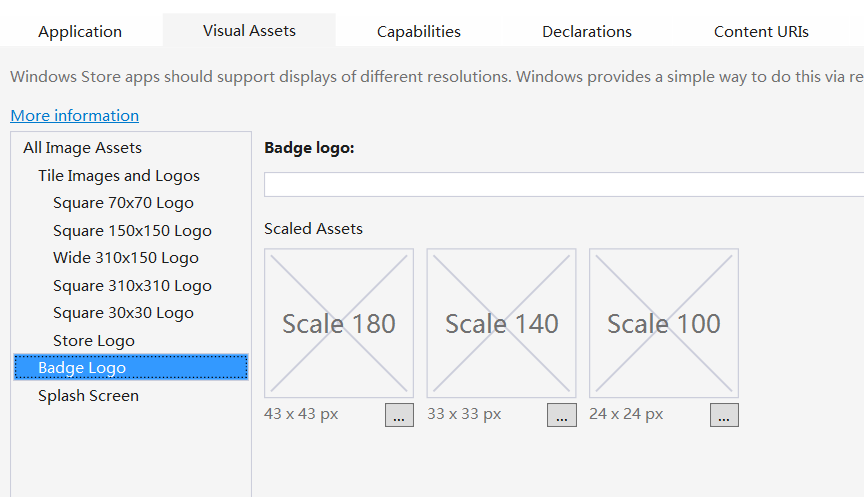Open the Application tab
This screenshot has height=497, width=864.
[x=80, y=32]
